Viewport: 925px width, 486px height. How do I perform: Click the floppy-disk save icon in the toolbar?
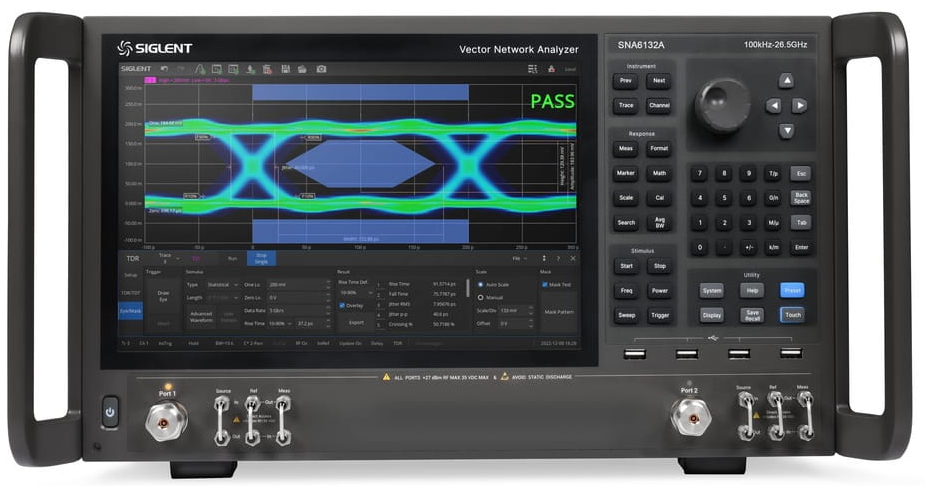(x=286, y=69)
